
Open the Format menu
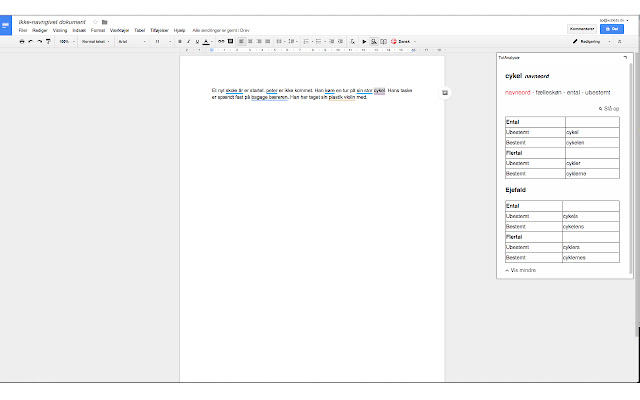pyautogui.click(x=97, y=30)
